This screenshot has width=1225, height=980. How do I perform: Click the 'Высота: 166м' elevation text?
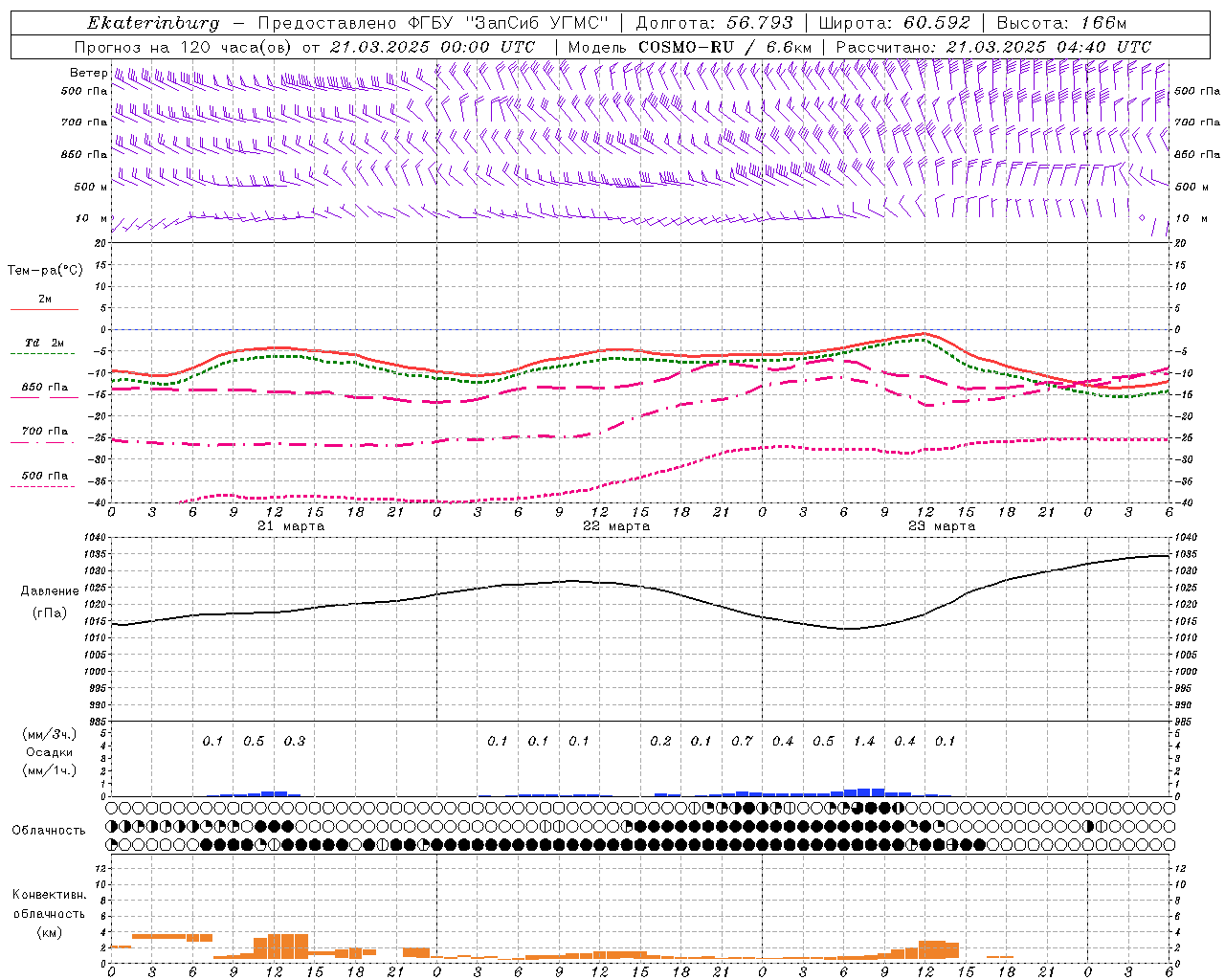point(1061,23)
